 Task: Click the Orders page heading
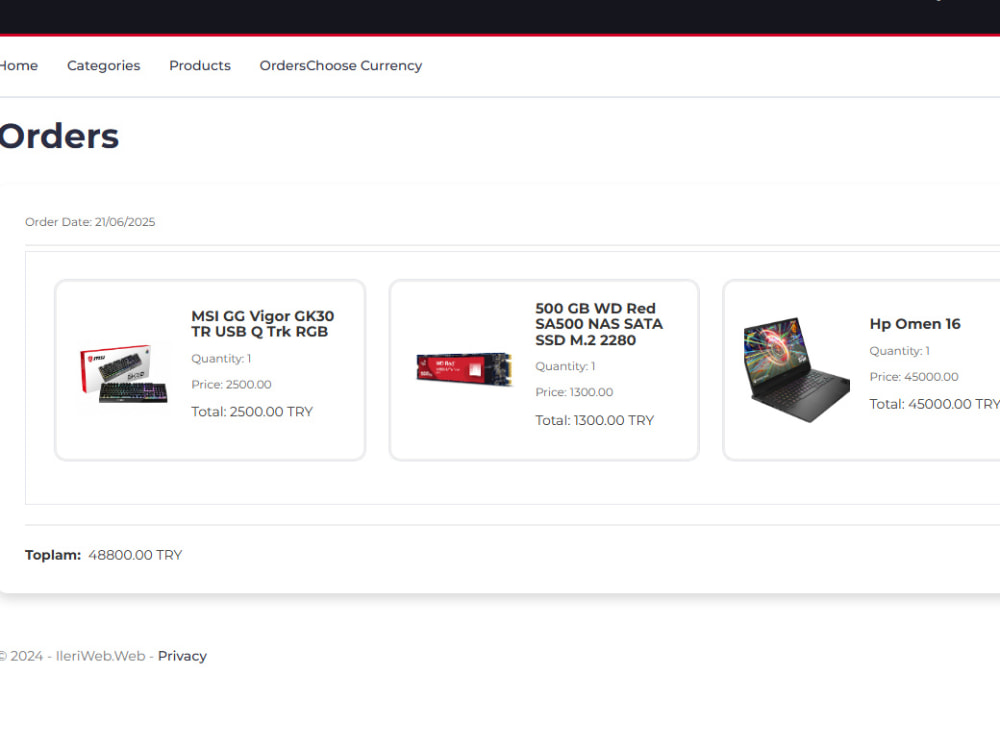click(x=59, y=136)
